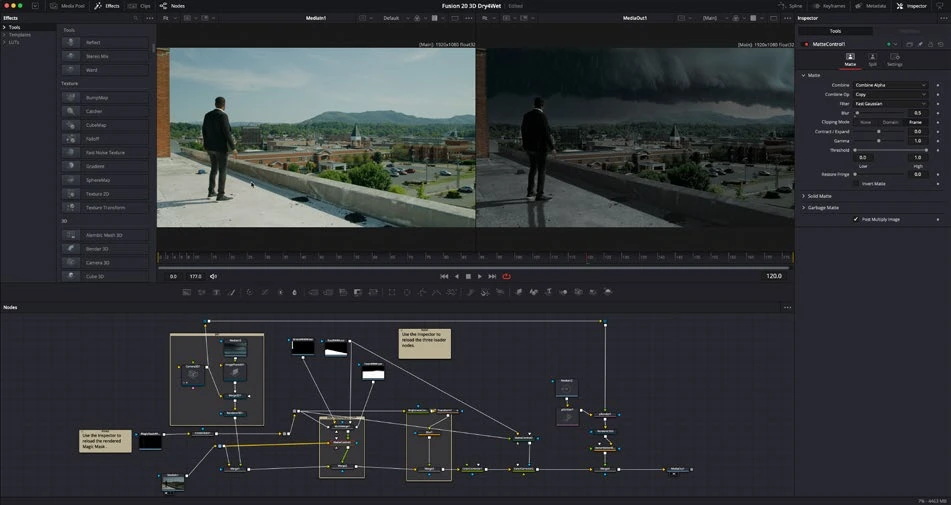
Task: Open the Keyframes editor
Action: (828, 5)
